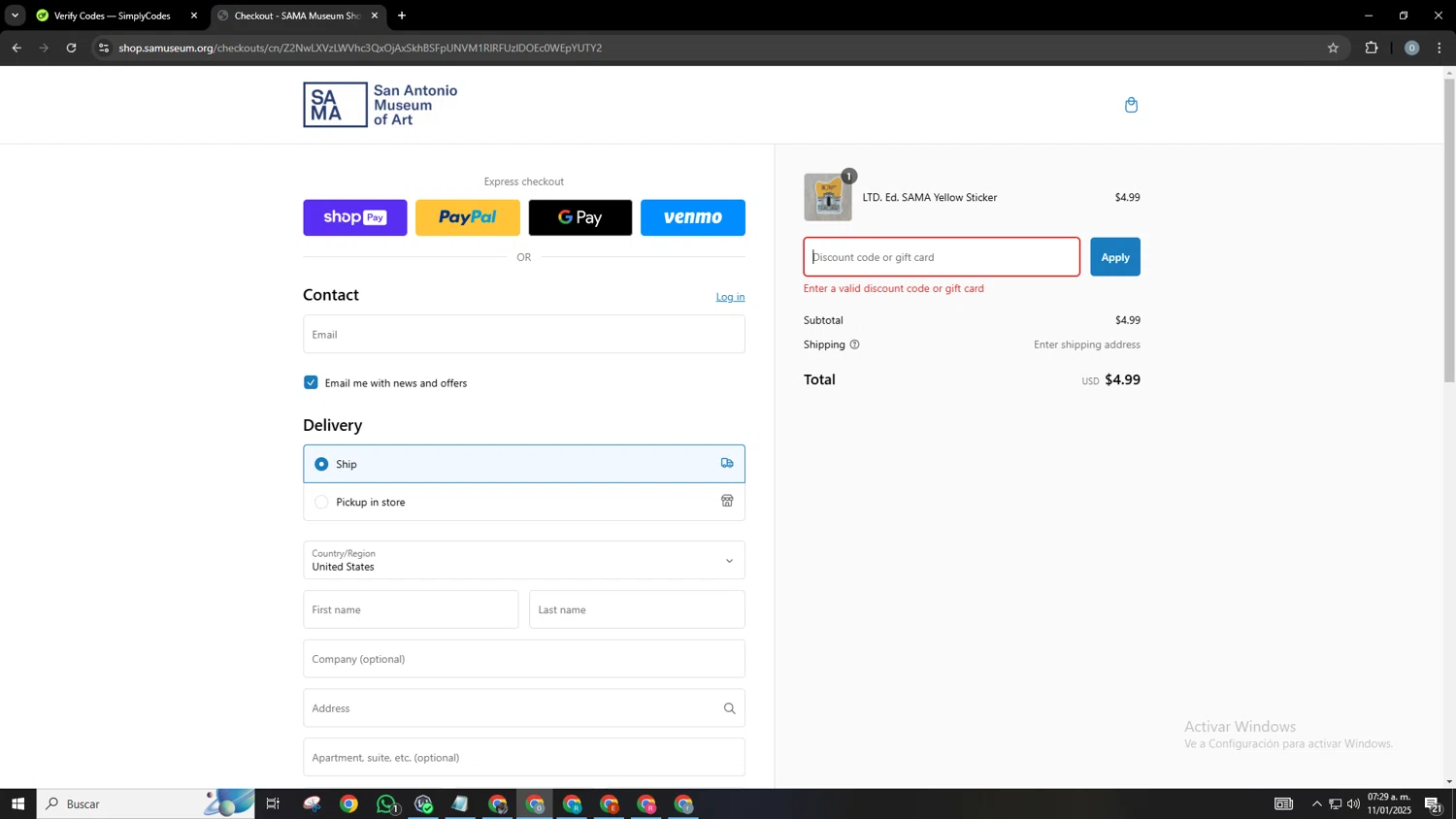This screenshot has height=819, width=1456.
Task: Expand the Country/Region dropdown
Action: click(523, 560)
